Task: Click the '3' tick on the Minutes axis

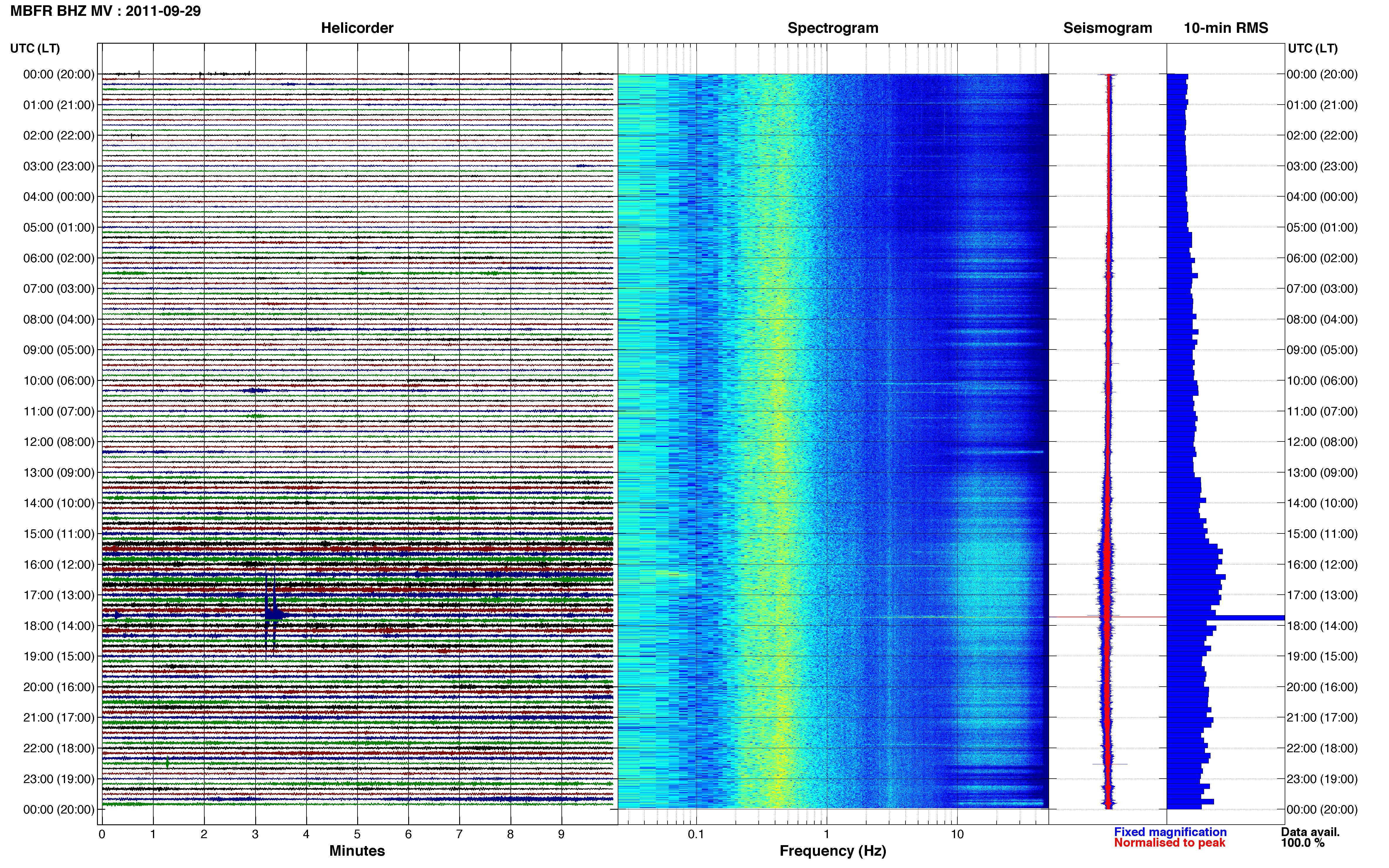Action: (x=255, y=835)
